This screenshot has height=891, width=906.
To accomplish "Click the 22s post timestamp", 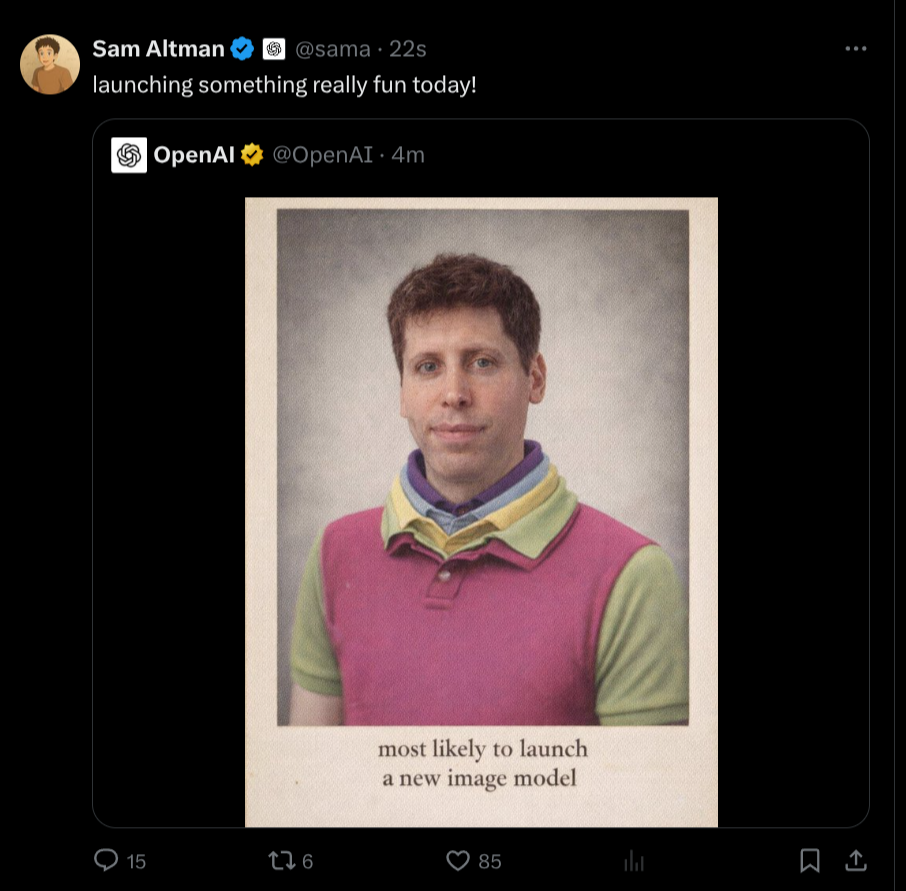I will click(x=407, y=48).
